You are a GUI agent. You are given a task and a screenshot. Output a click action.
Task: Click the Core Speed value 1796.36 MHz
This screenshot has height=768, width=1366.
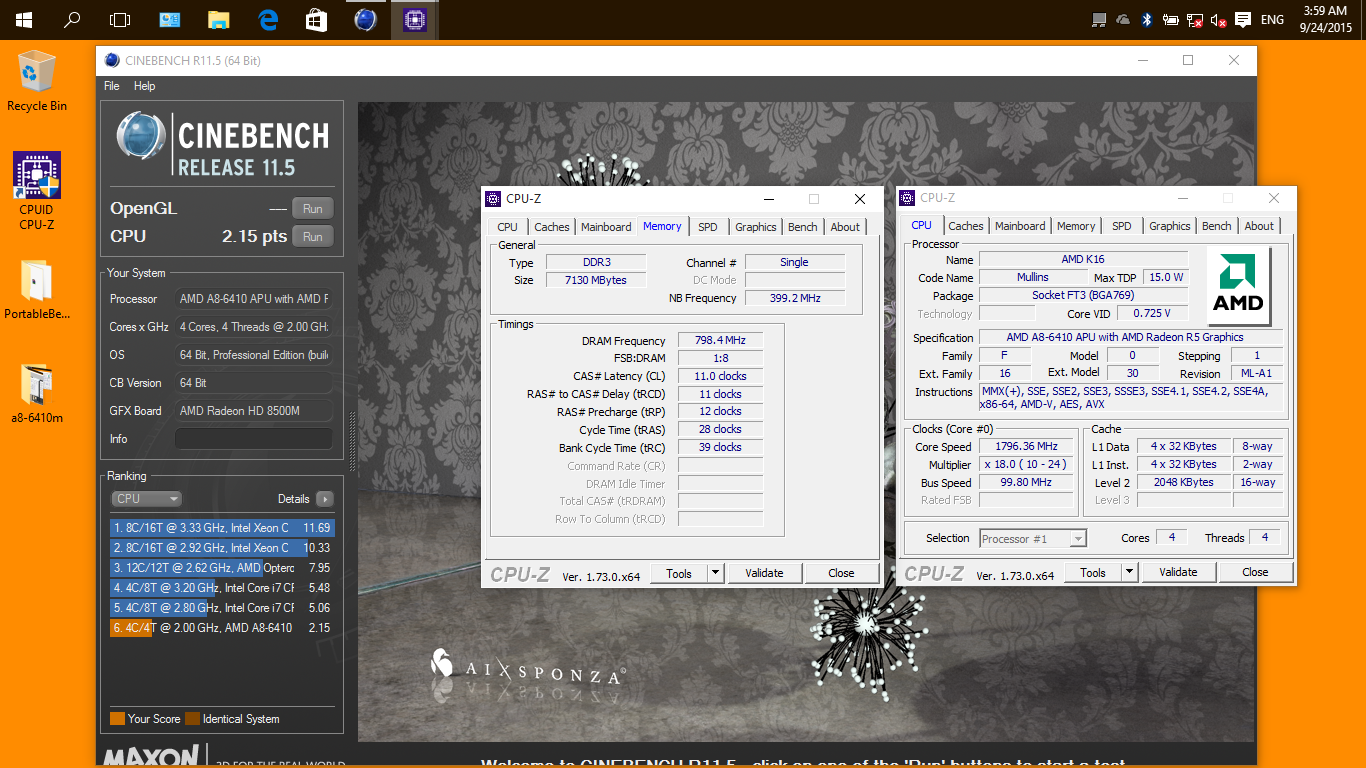pyautogui.click(x=1026, y=447)
